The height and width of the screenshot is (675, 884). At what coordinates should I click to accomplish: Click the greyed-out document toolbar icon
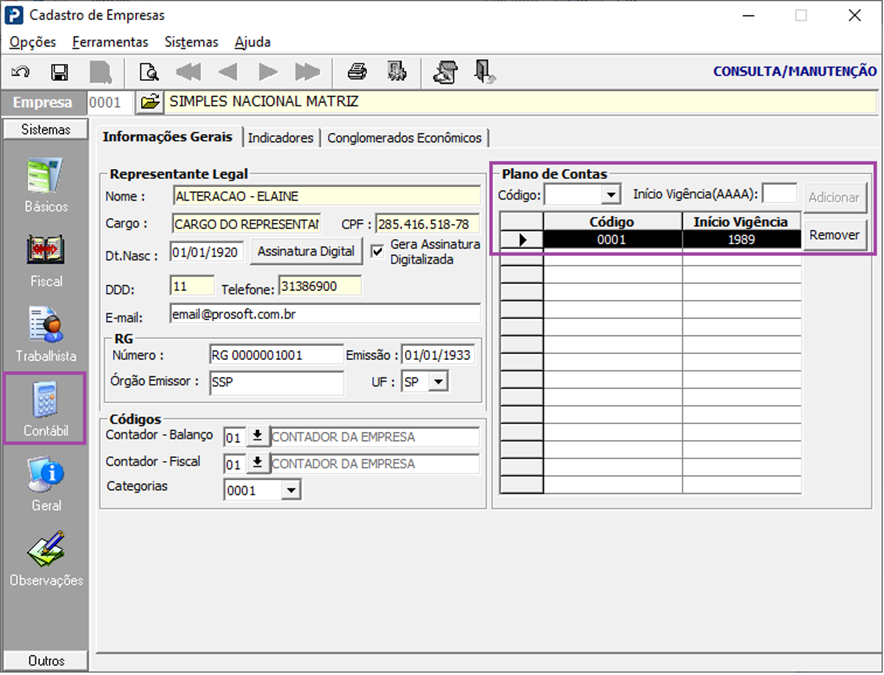(x=101, y=72)
